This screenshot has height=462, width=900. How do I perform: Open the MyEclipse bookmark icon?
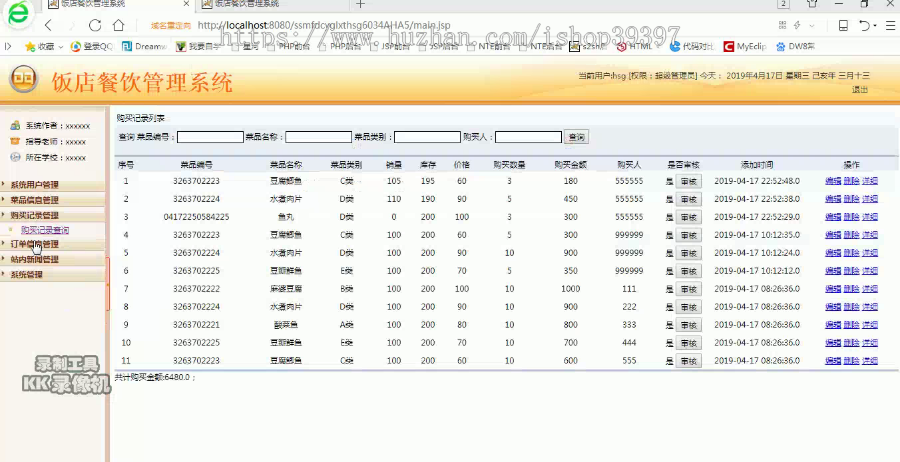tap(728, 46)
